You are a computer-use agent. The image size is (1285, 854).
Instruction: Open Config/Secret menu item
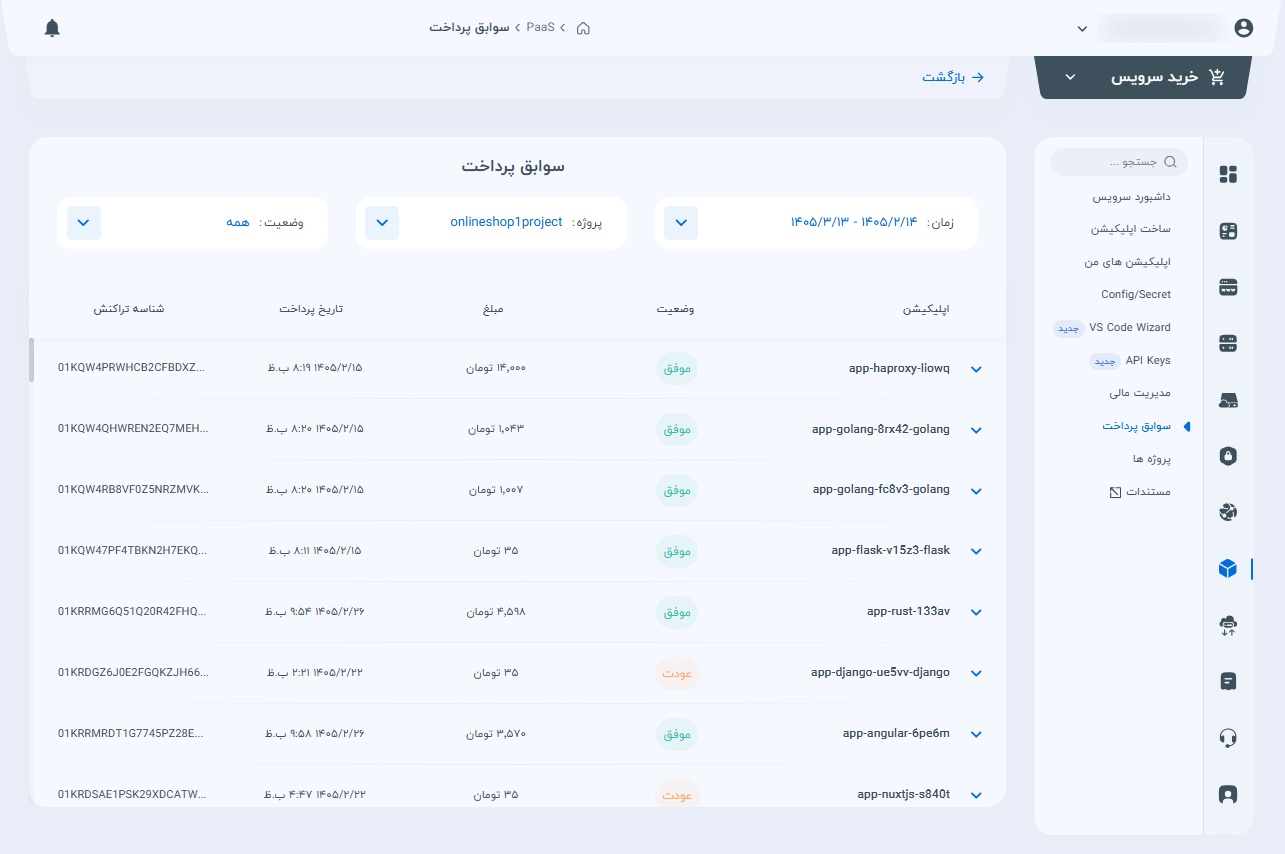(1136, 294)
